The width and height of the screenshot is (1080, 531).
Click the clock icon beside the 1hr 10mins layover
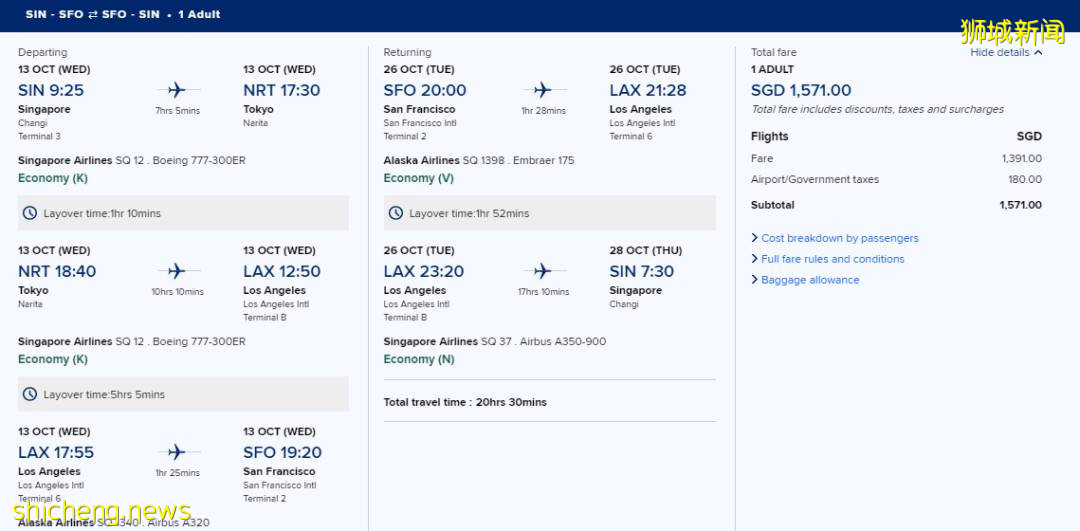pyautogui.click(x=30, y=213)
